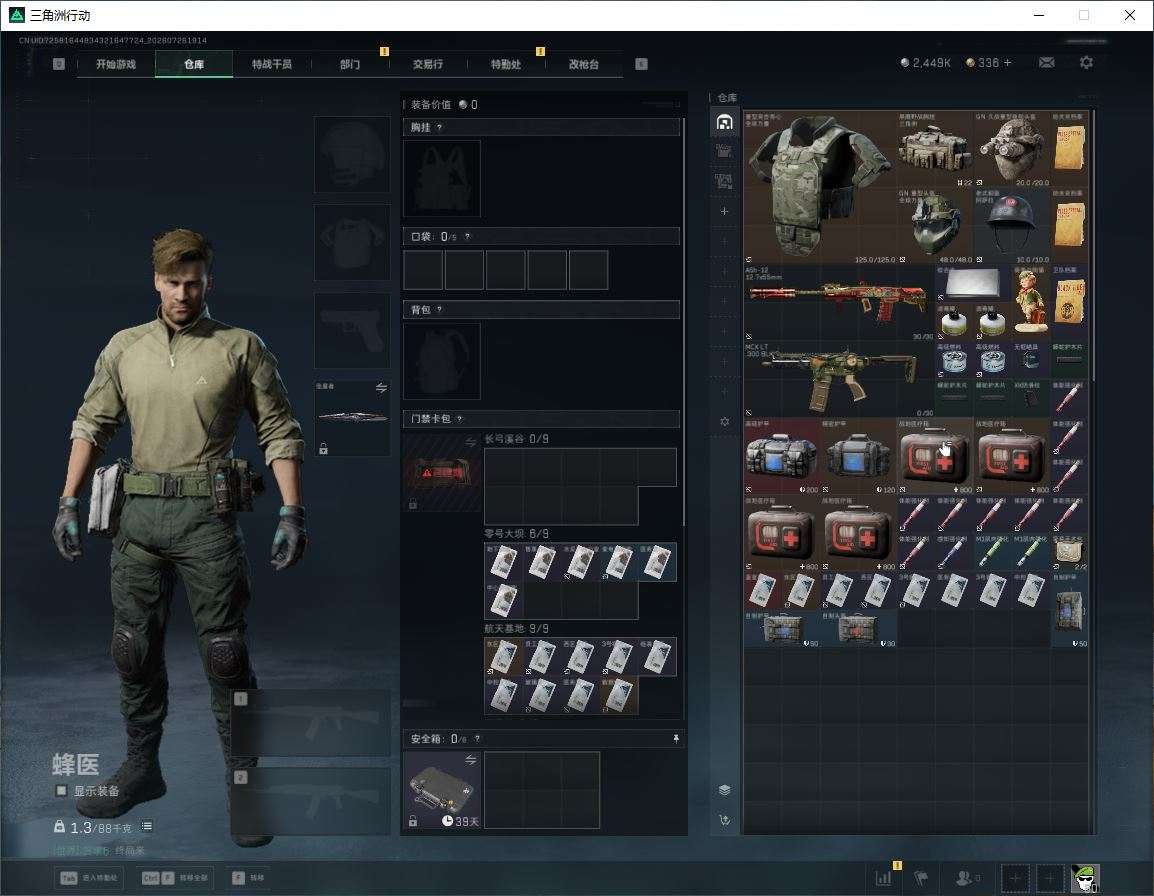Click the warehouse sidebar settings gear
This screenshot has width=1154, height=896.
(724, 422)
